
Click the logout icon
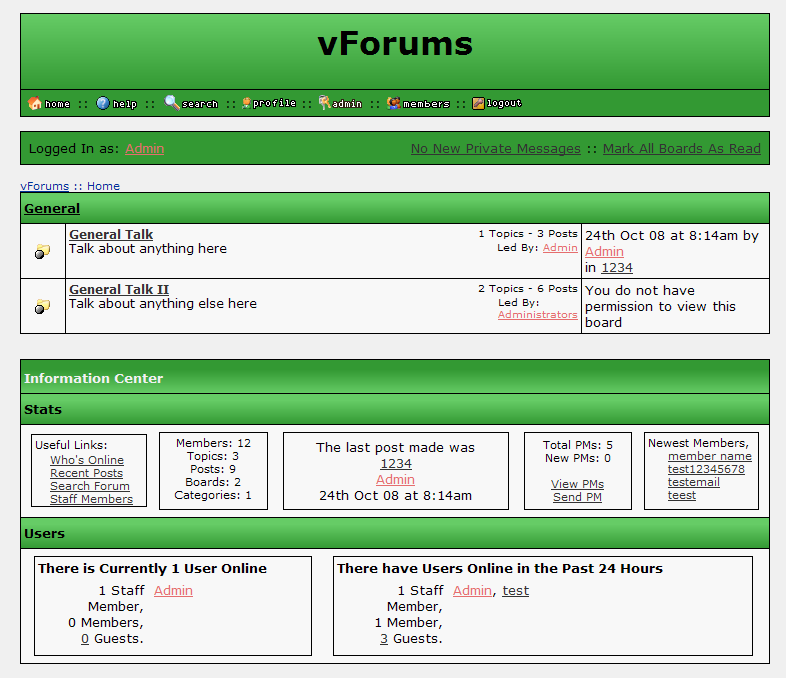(x=478, y=103)
